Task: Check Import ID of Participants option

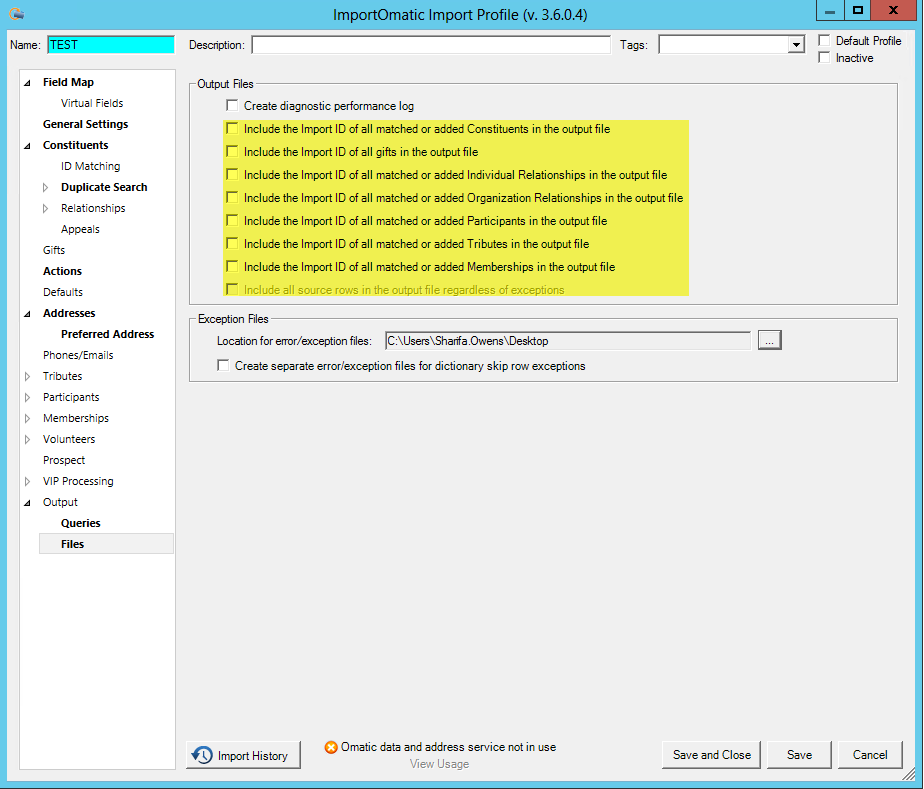Action: coord(232,220)
